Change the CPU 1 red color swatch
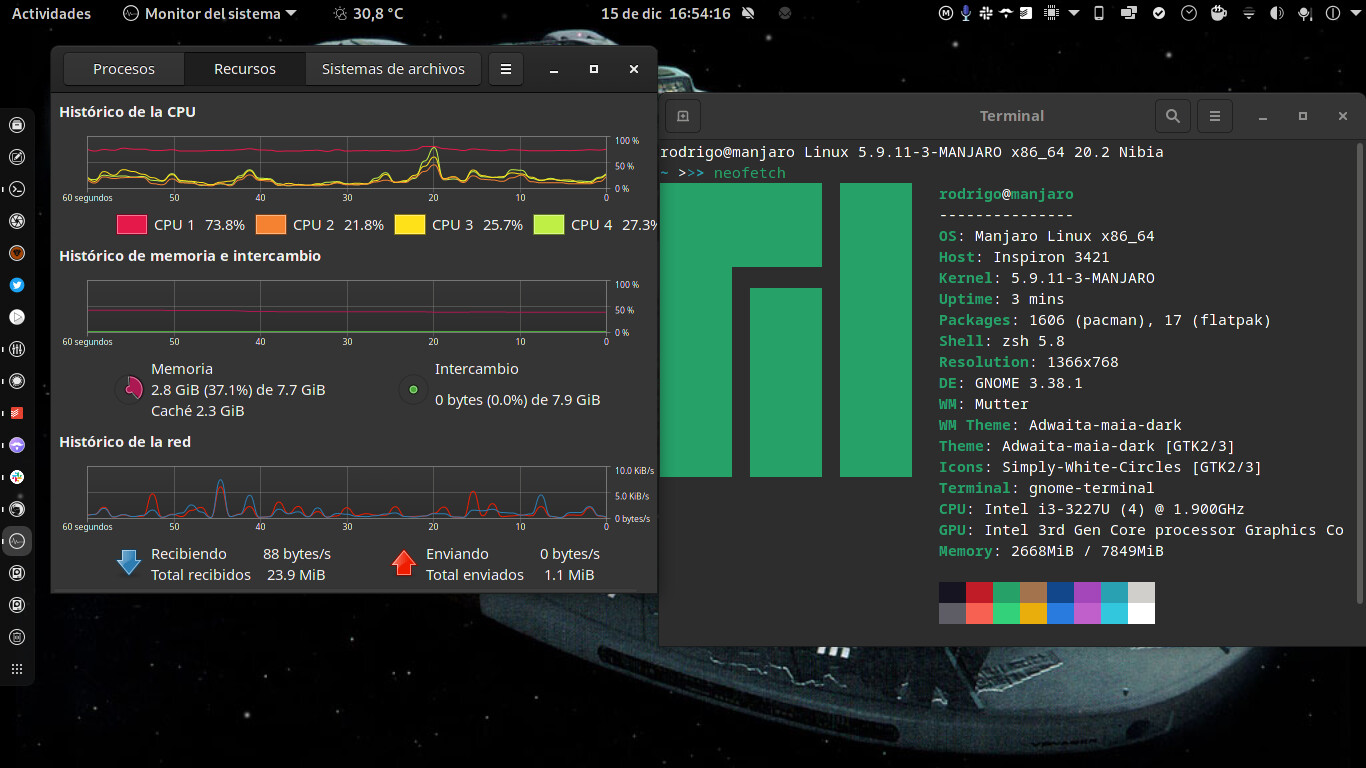This screenshot has width=1366, height=768. [132, 225]
